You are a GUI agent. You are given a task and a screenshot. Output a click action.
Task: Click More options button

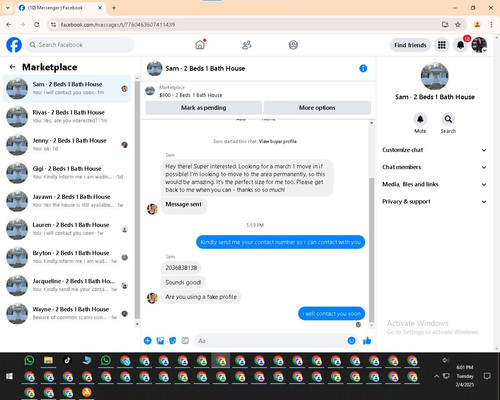pyautogui.click(x=317, y=108)
